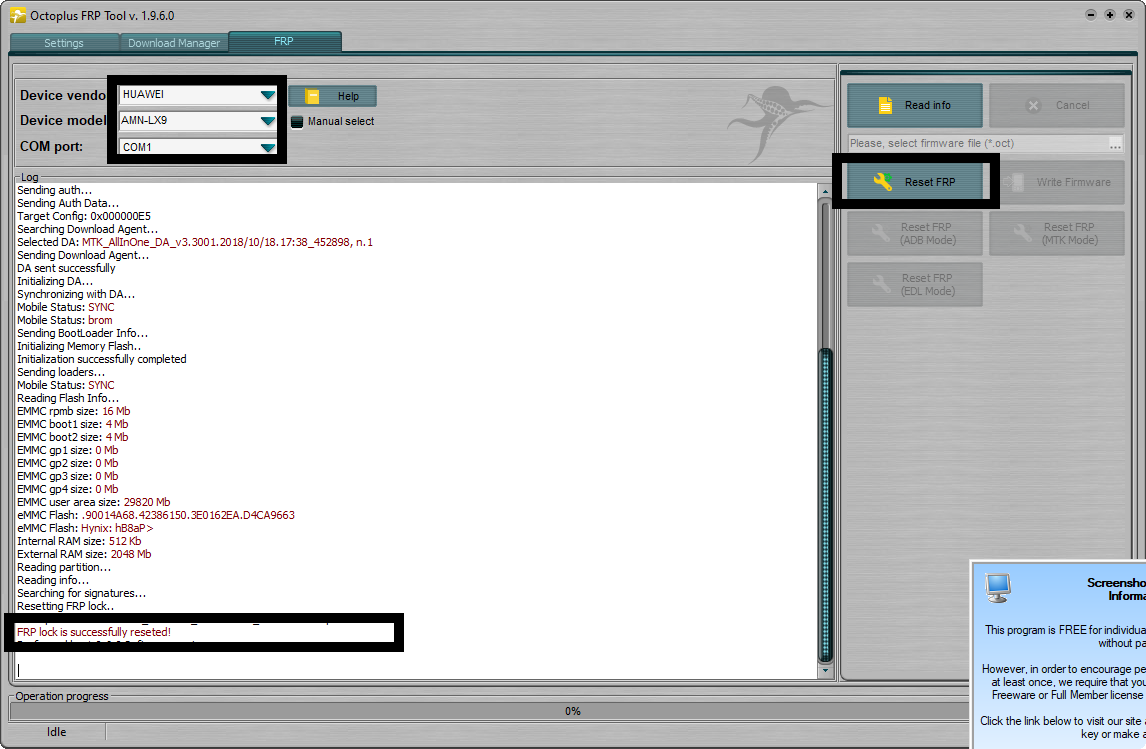Click the log vertical scrollbar thumb

(x=826, y=505)
